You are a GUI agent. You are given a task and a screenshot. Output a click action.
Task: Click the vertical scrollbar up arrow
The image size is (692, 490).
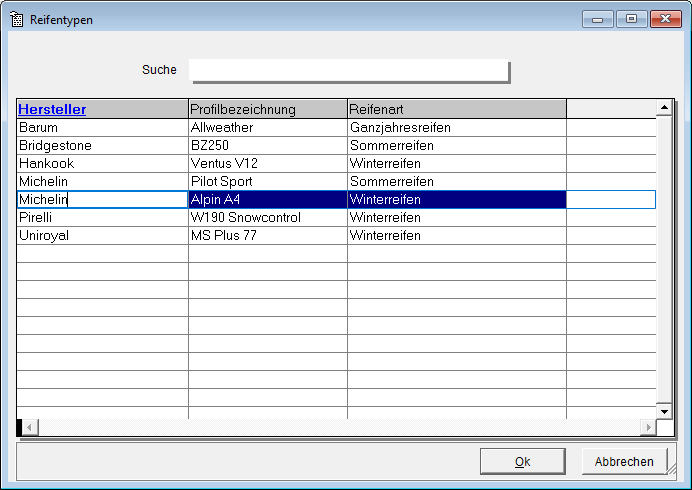(x=664, y=107)
